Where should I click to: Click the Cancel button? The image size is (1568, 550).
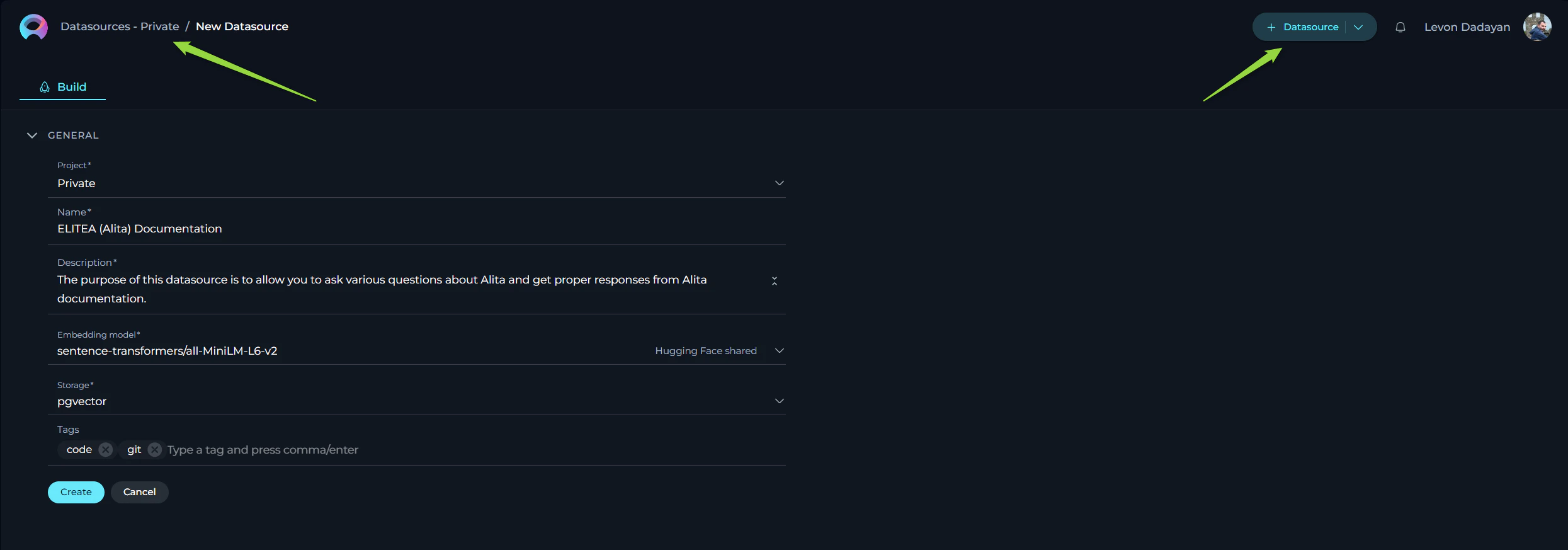[x=140, y=492]
